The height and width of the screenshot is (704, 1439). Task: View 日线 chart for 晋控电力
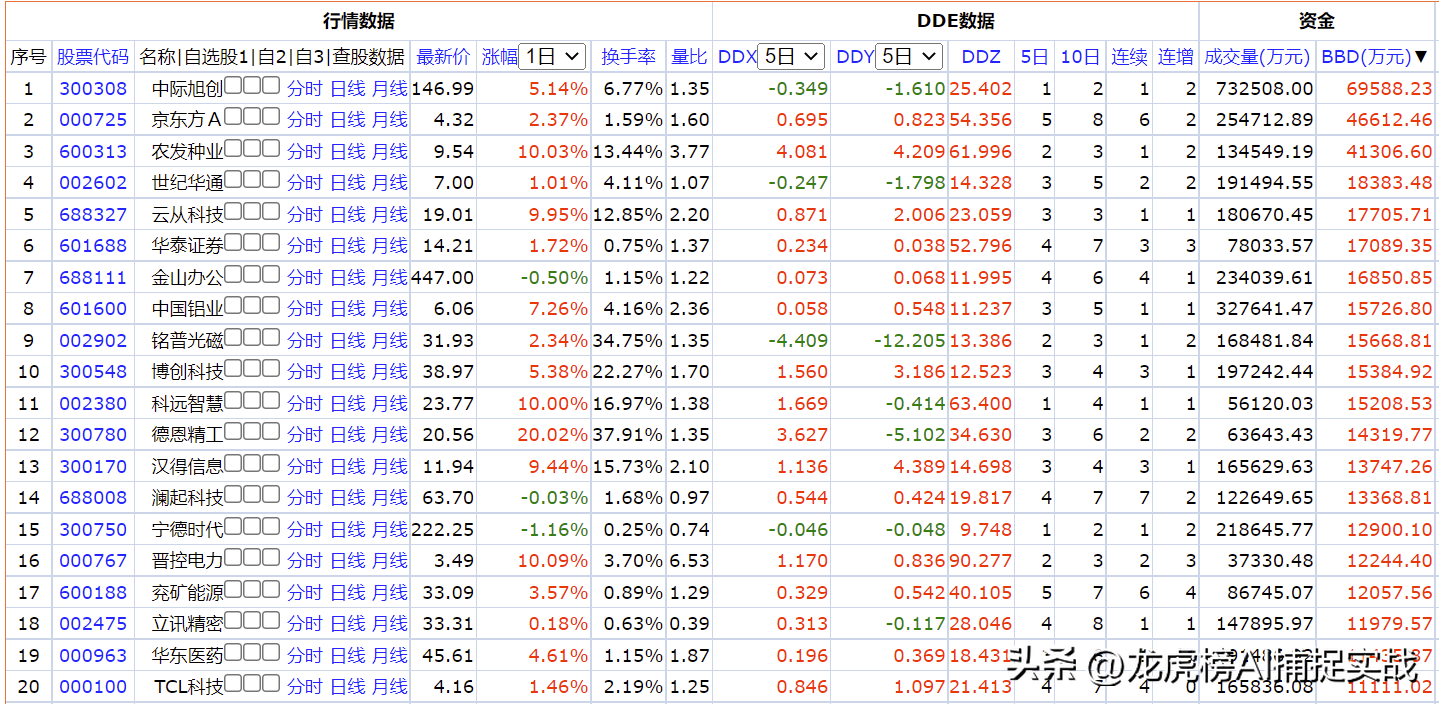347,561
